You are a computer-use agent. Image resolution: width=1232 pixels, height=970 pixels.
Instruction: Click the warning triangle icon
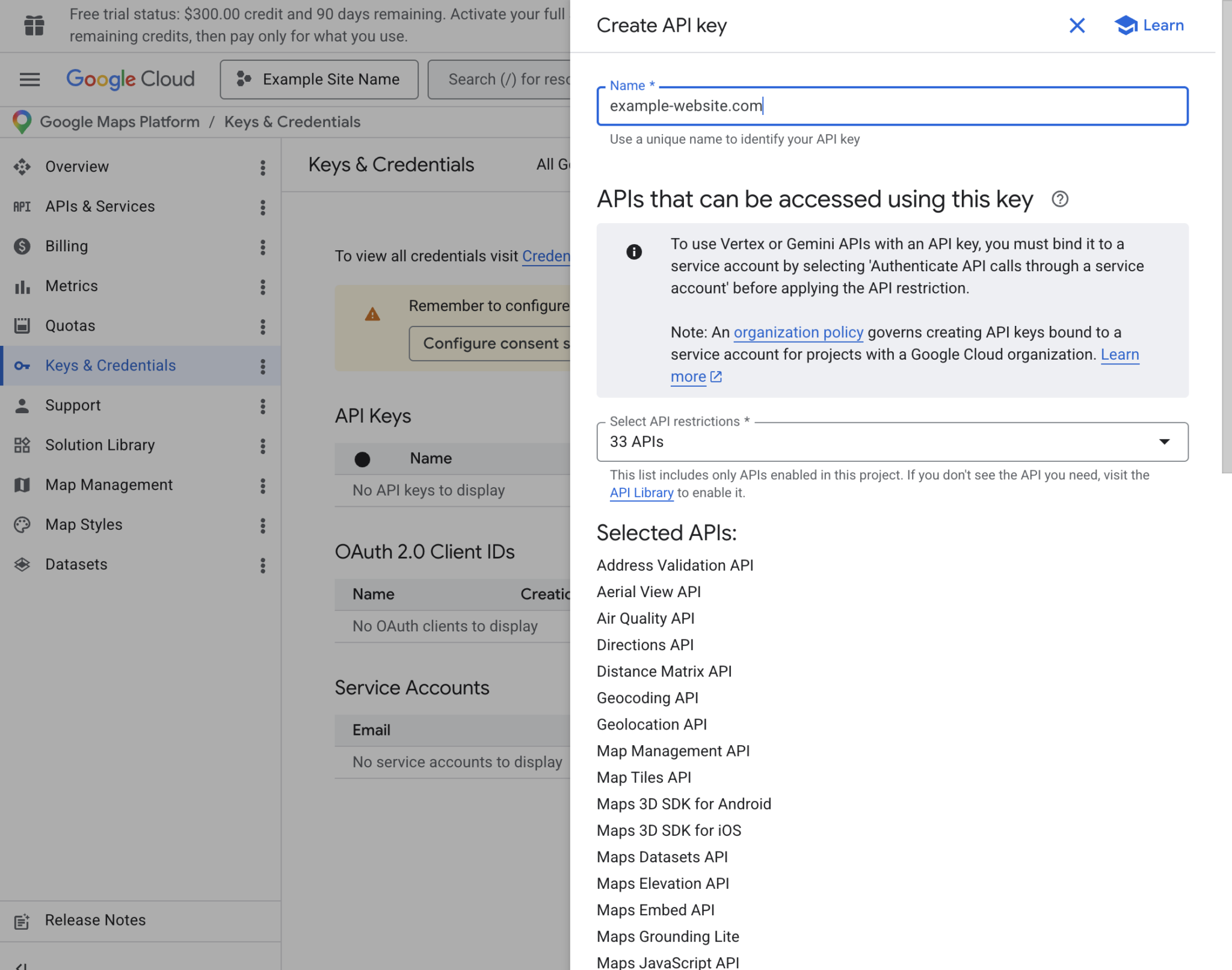click(372, 314)
